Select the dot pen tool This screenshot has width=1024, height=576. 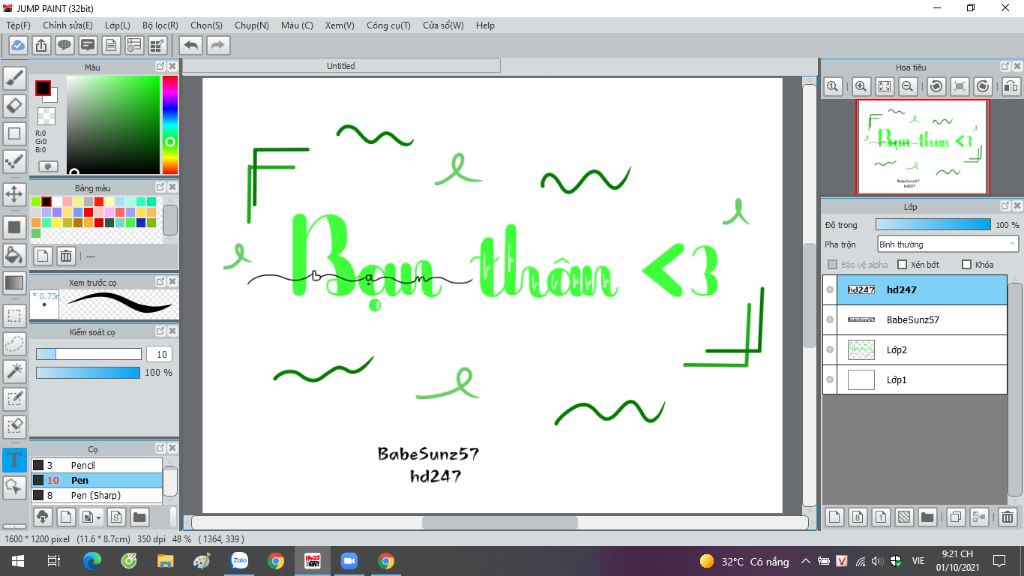(x=14, y=161)
